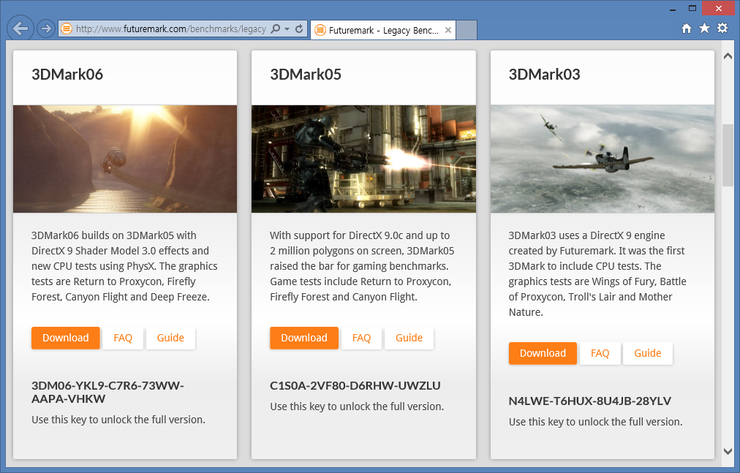This screenshot has height=473, width=740.
Task: Minimize the browser window
Action: (x=673, y=8)
